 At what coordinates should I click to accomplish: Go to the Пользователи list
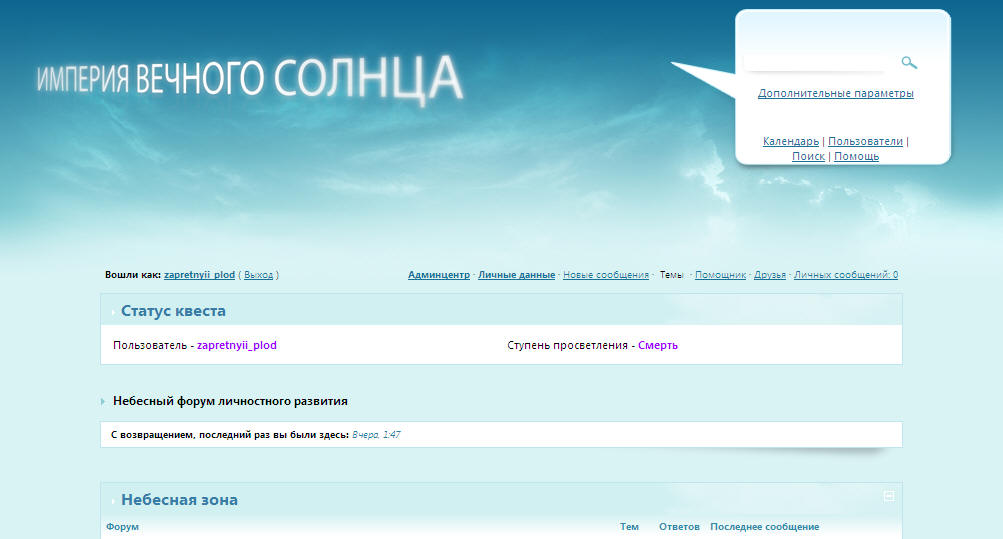point(865,142)
